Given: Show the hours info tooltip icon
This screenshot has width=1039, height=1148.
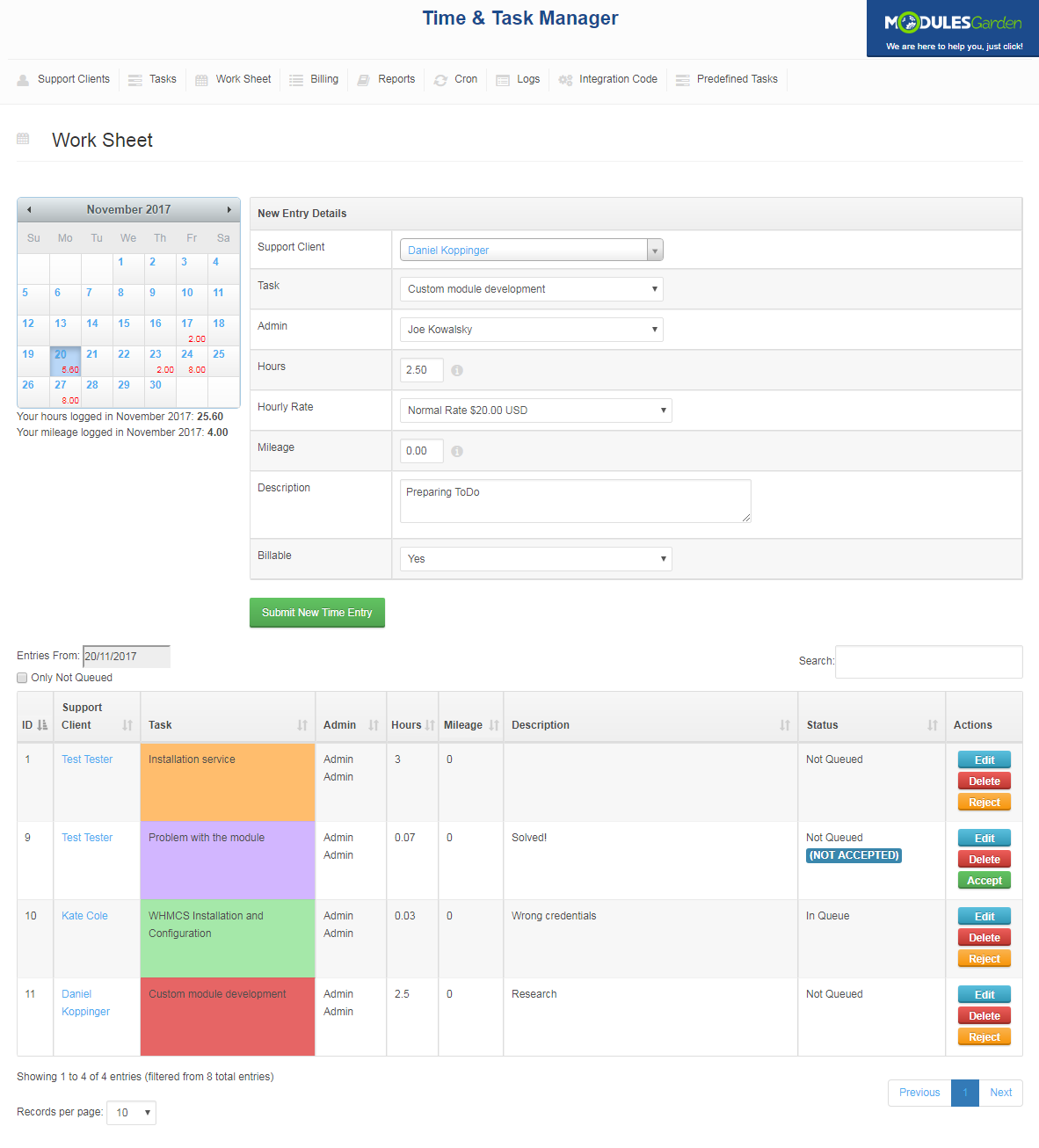Looking at the screenshot, I should pyautogui.click(x=456, y=370).
